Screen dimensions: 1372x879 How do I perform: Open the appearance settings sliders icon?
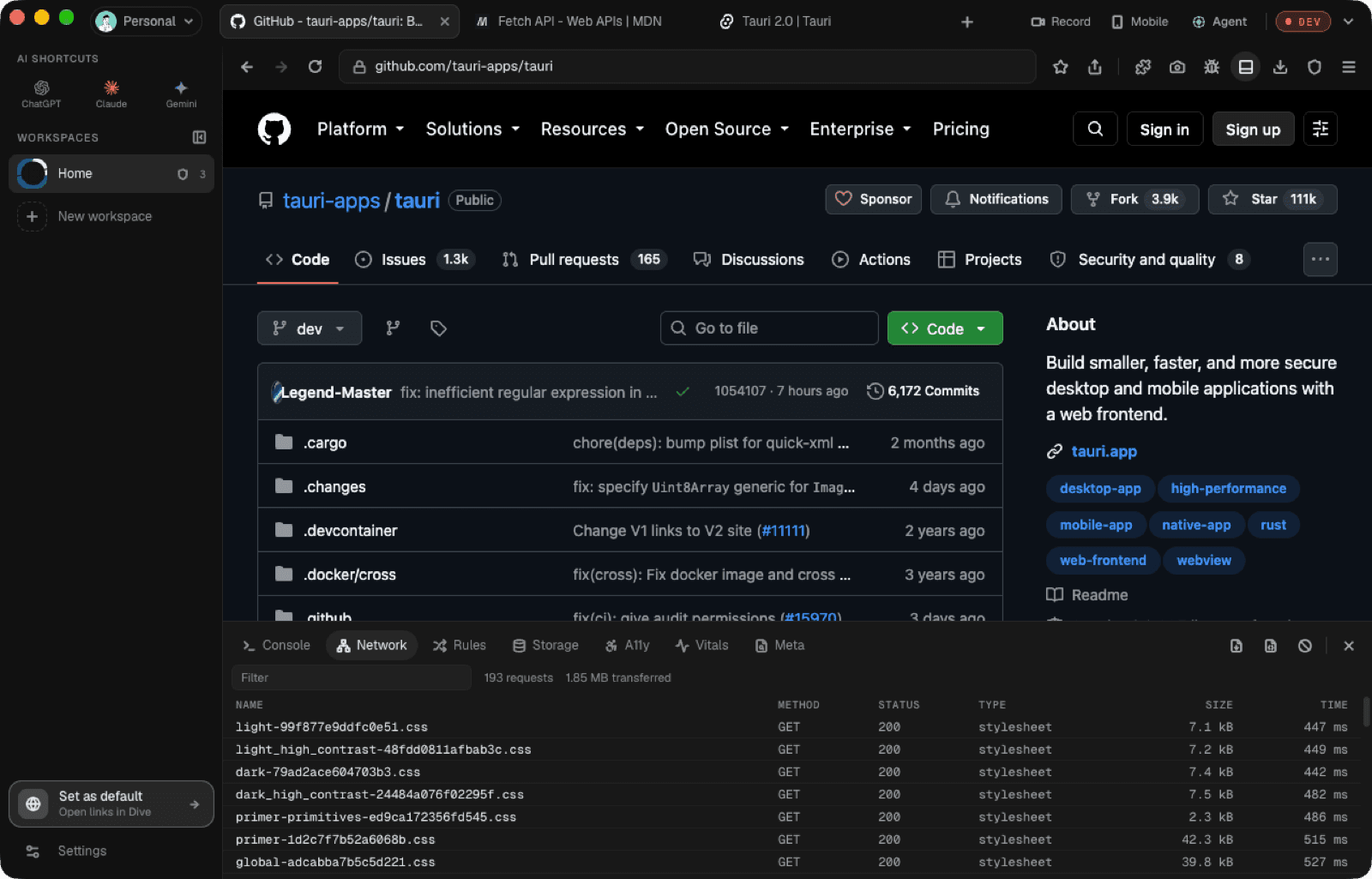pyautogui.click(x=1321, y=129)
